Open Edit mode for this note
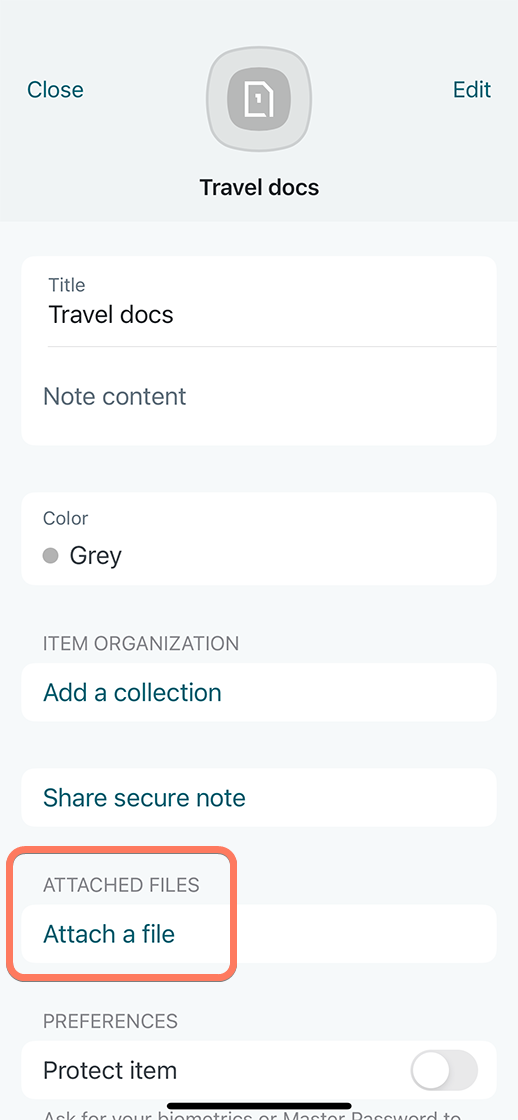The image size is (518, 1120). pyautogui.click(x=472, y=89)
